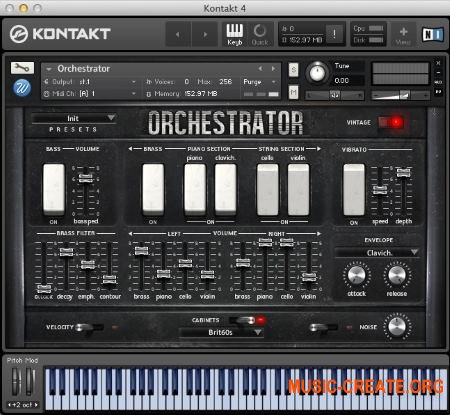Click the instrument volume slider
Viewport: 450px width, 415px height.
tap(400, 96)
